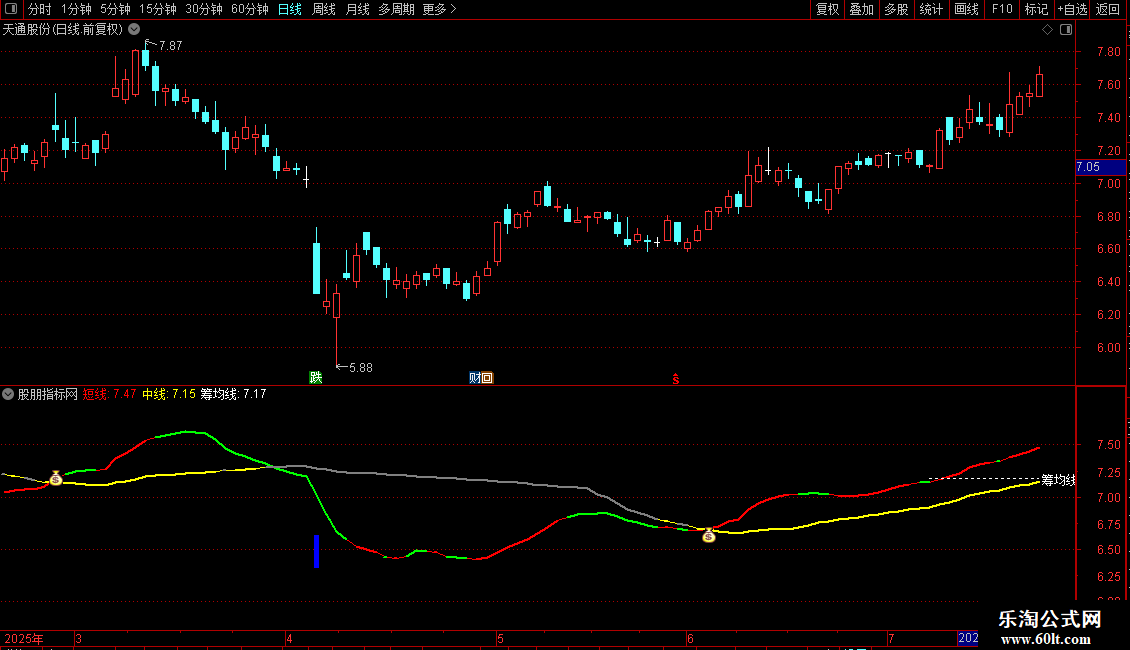Screen dimensions: 1130x650
Task: Select the 5分钟 period tab
Action: pyautogui.click(x=115, y=9)
